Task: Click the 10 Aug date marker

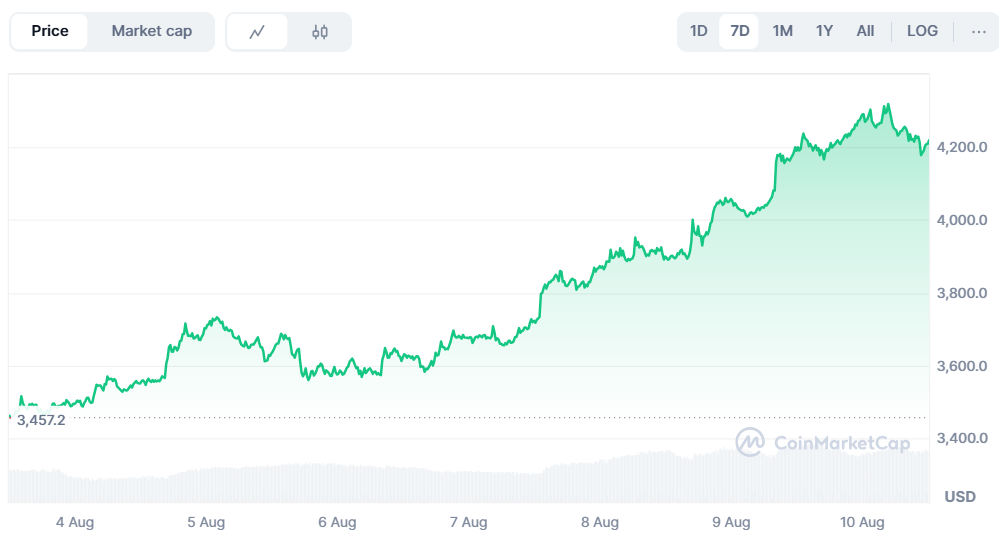Action: [862, 522]
